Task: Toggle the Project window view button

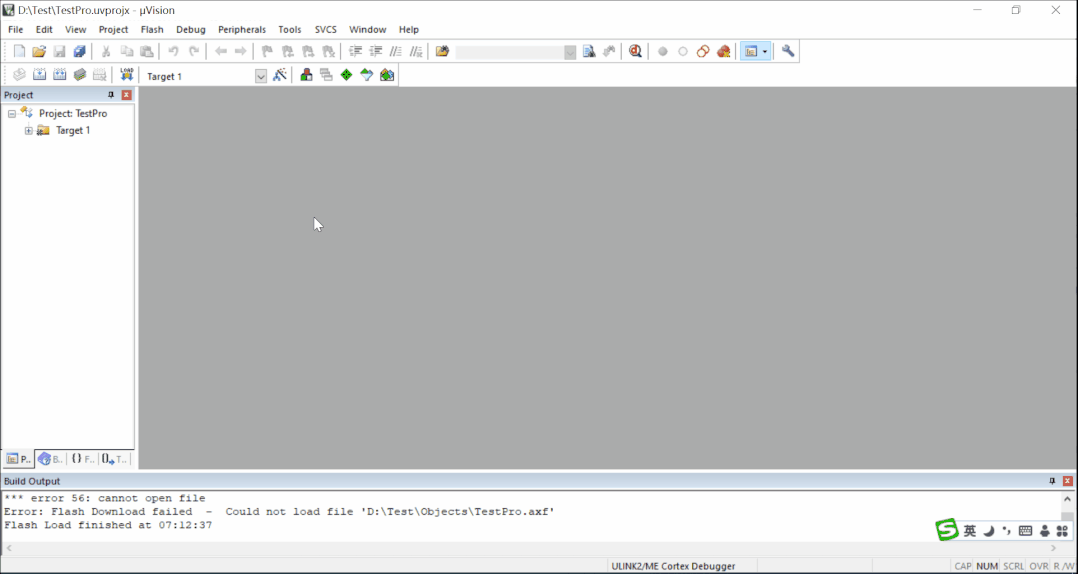Action: [751, 52]
